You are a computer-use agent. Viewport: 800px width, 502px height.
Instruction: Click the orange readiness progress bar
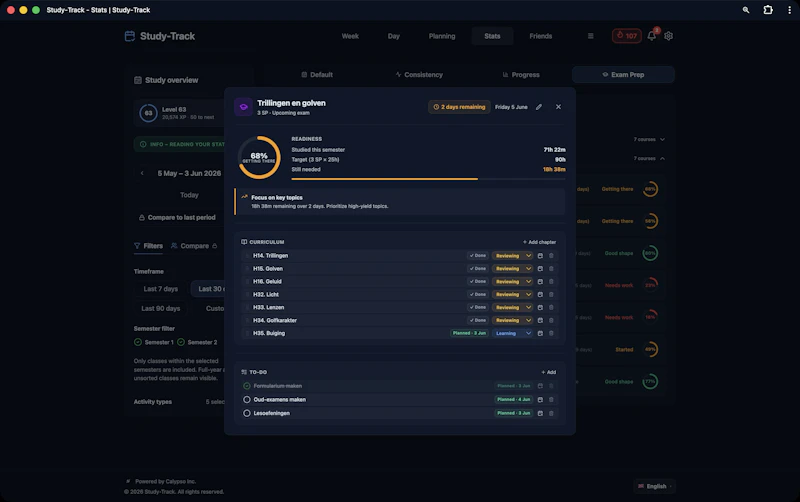(x=428, y=179)
